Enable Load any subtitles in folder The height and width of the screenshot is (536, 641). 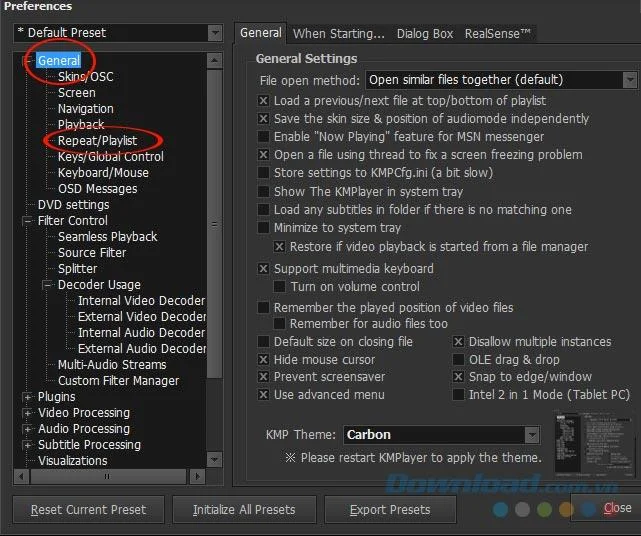click(263, 209)
